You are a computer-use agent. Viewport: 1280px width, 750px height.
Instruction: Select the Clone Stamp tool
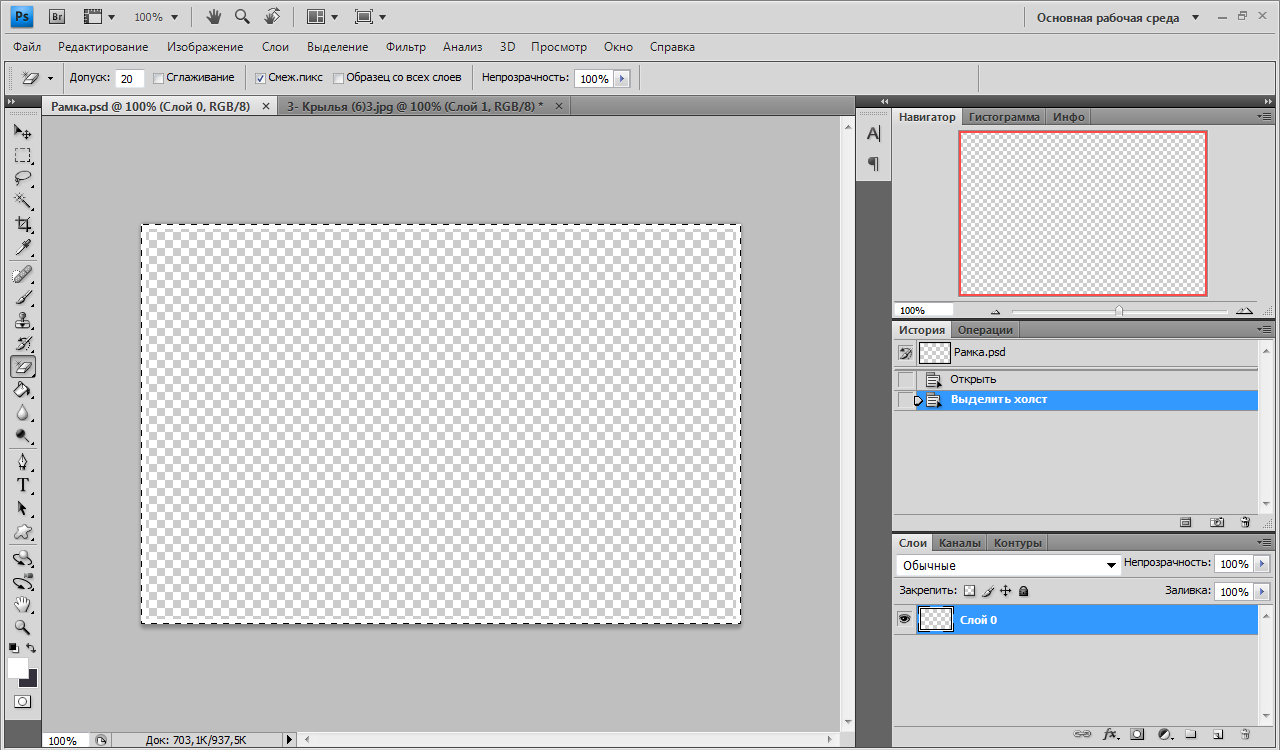coord(22,321)
